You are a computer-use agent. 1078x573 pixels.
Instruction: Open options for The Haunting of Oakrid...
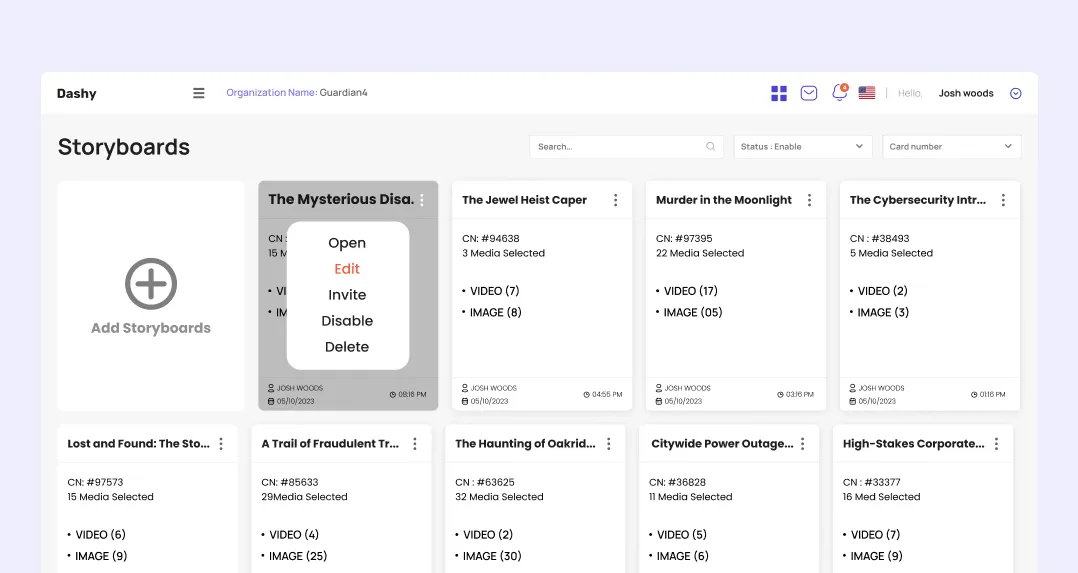608,444
